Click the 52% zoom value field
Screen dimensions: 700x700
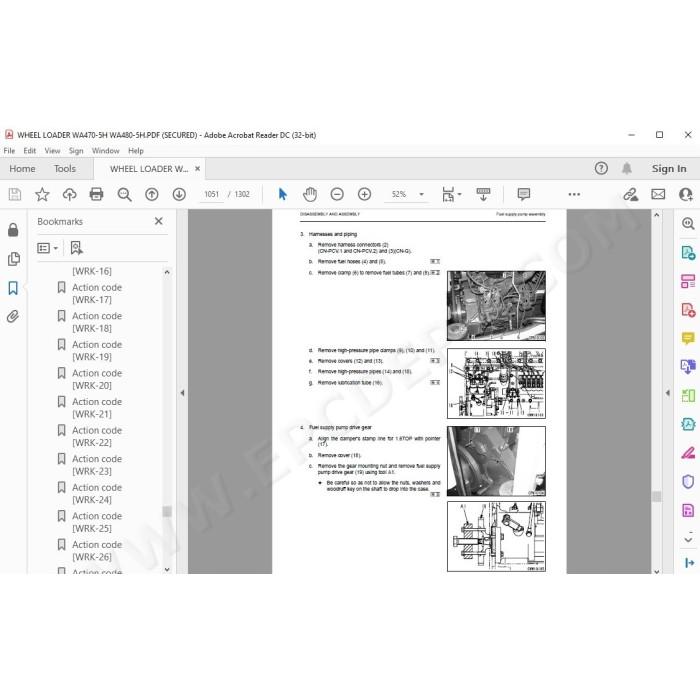click(399, 194)
